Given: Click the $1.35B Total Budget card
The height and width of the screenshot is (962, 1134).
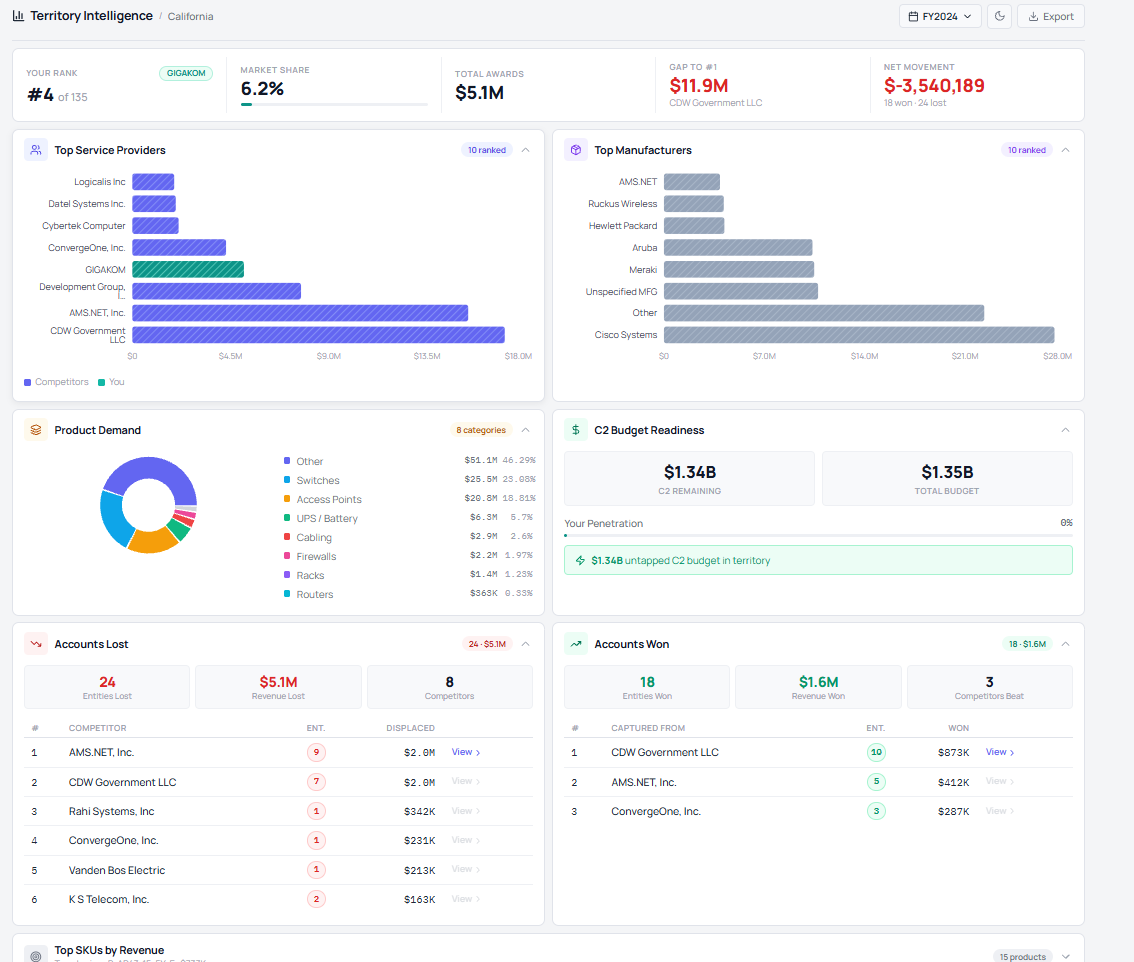Looking at the screenshot, I should point(947,479).
